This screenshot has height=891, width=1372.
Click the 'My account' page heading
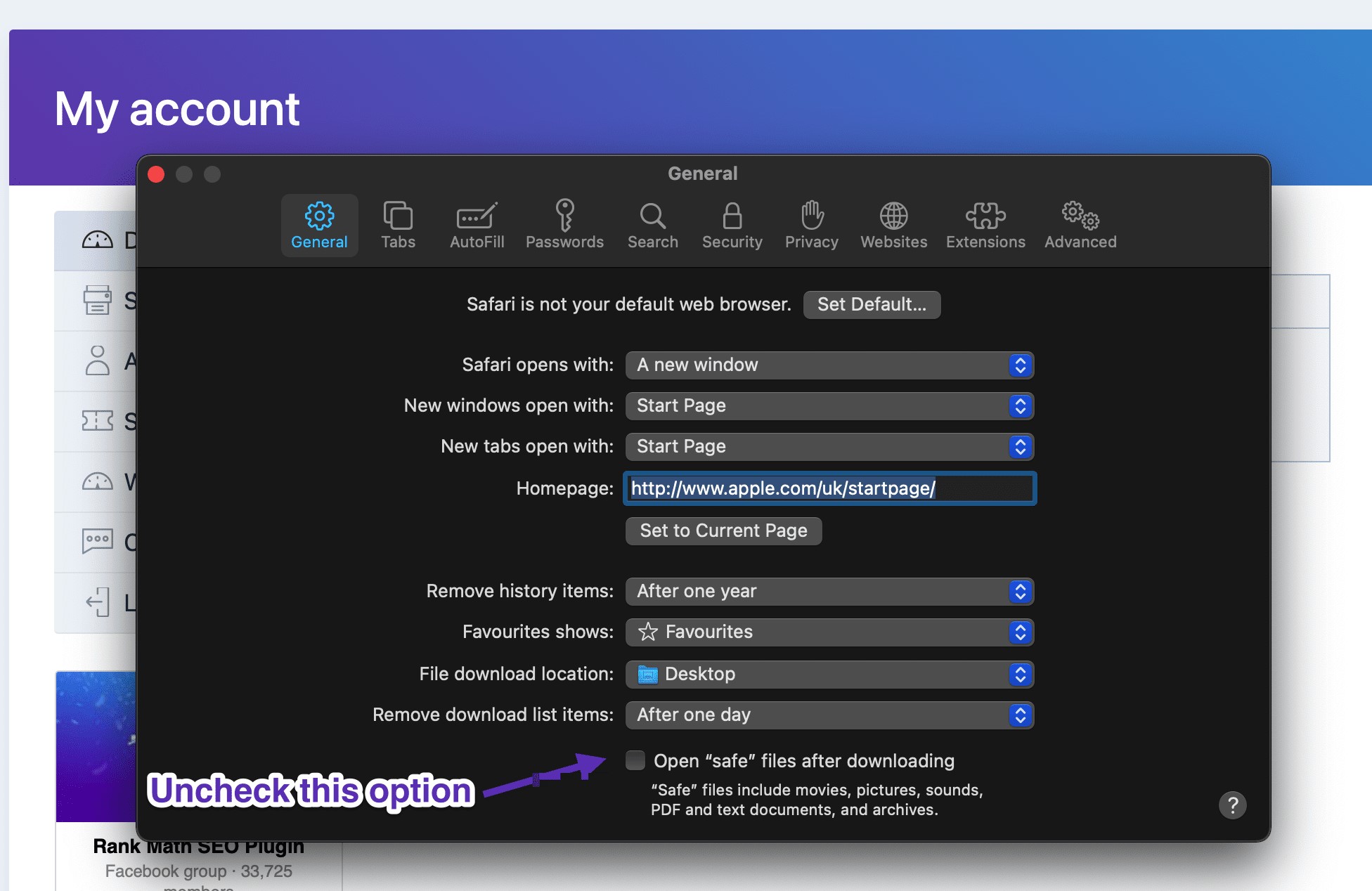point(177,109)
